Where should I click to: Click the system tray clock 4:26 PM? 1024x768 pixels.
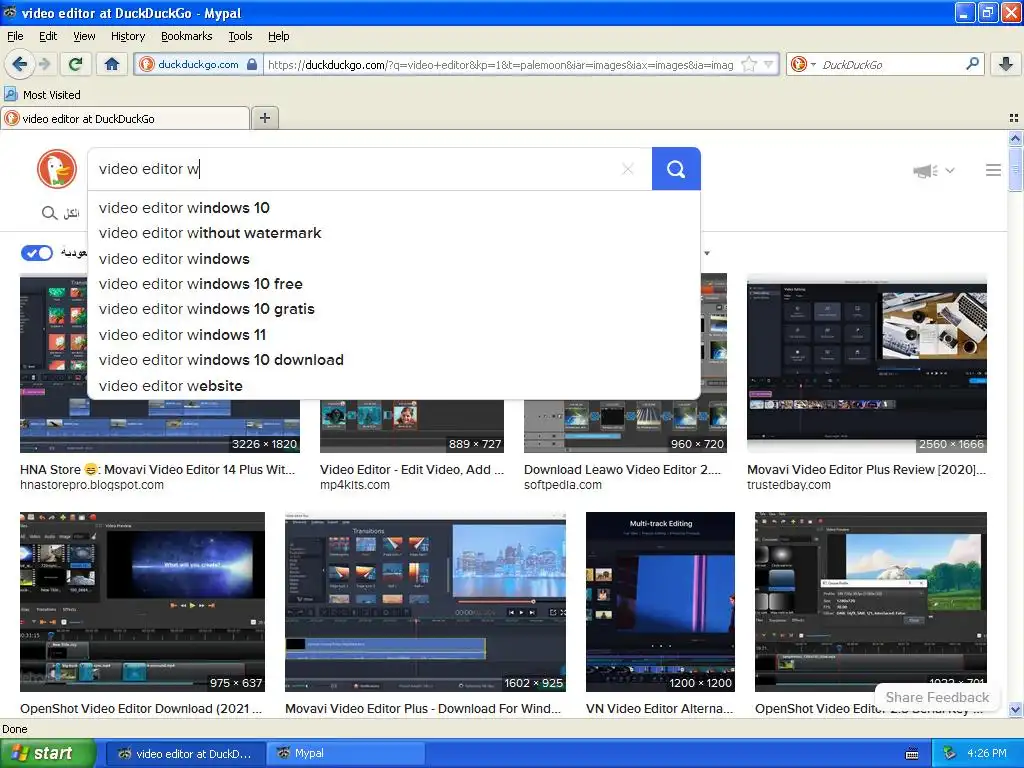[987, 754]
